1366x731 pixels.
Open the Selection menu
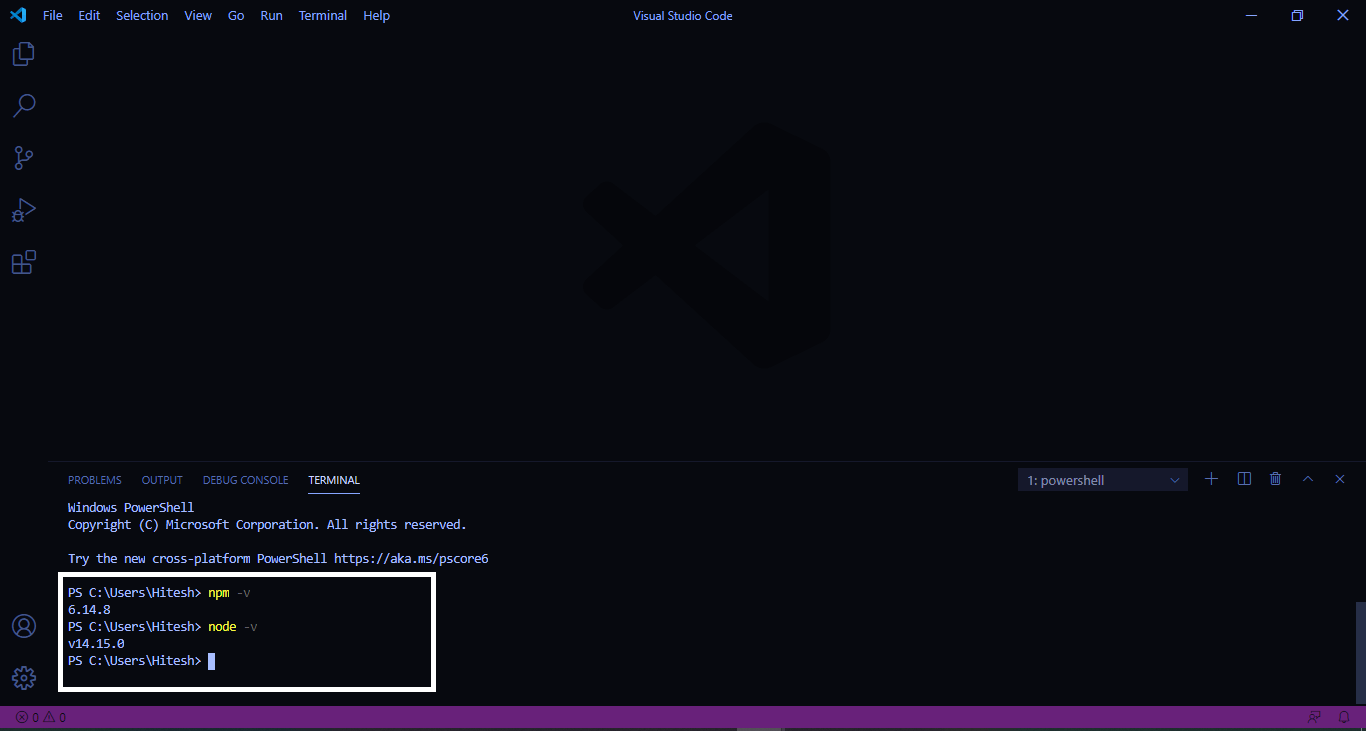[x=142, y=15]
